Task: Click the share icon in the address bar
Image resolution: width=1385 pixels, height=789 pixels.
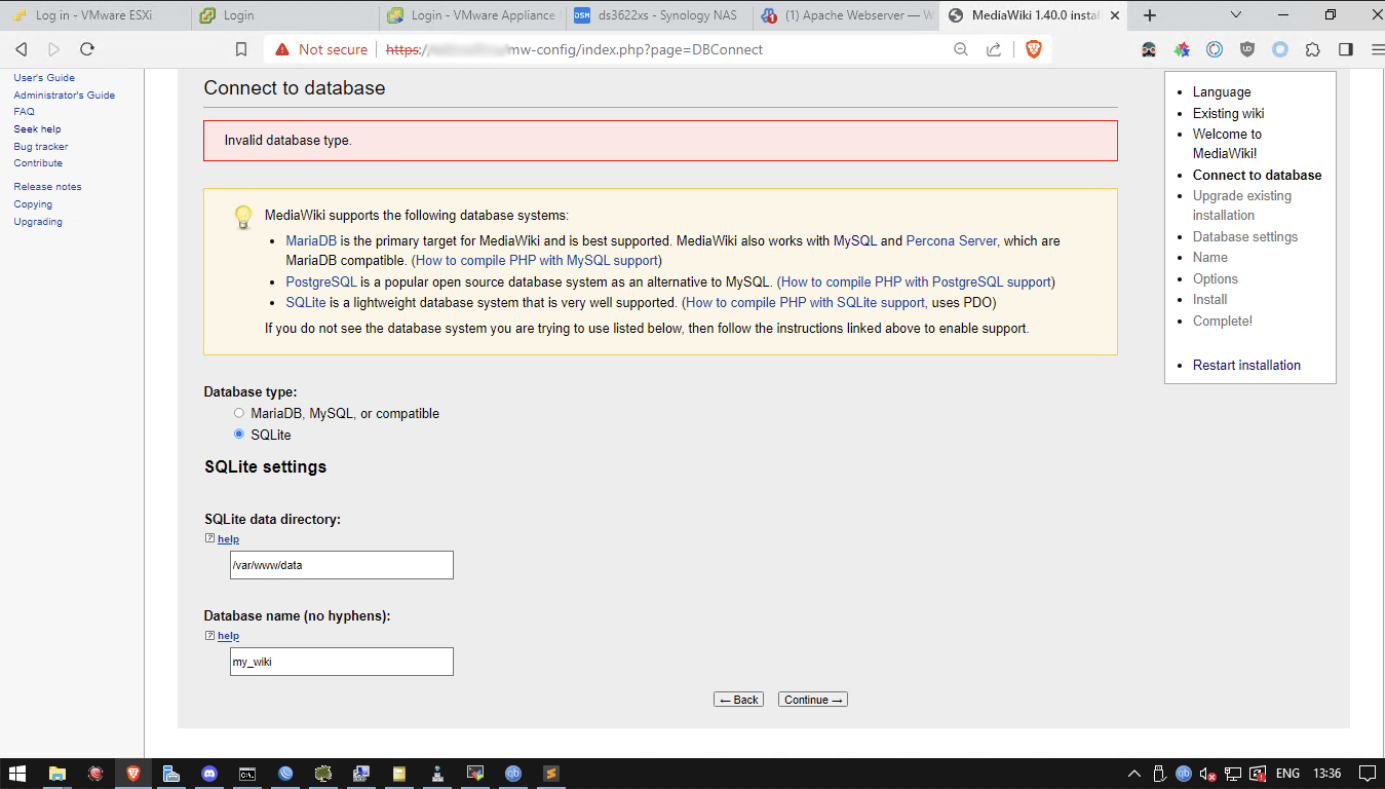Action: pyautogui.click(x=993, y=49)
